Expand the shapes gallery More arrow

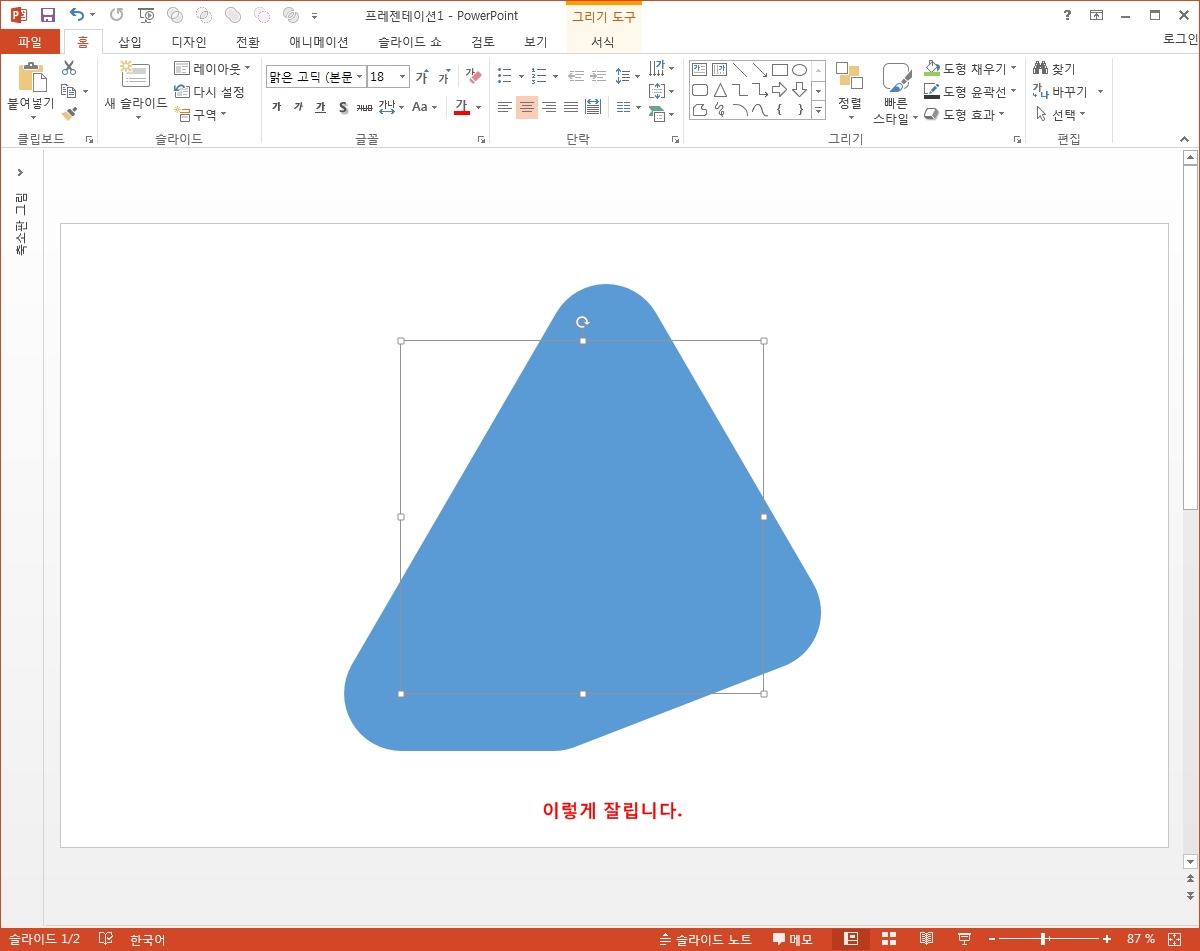pyautogui.click(x=818, y=111)
